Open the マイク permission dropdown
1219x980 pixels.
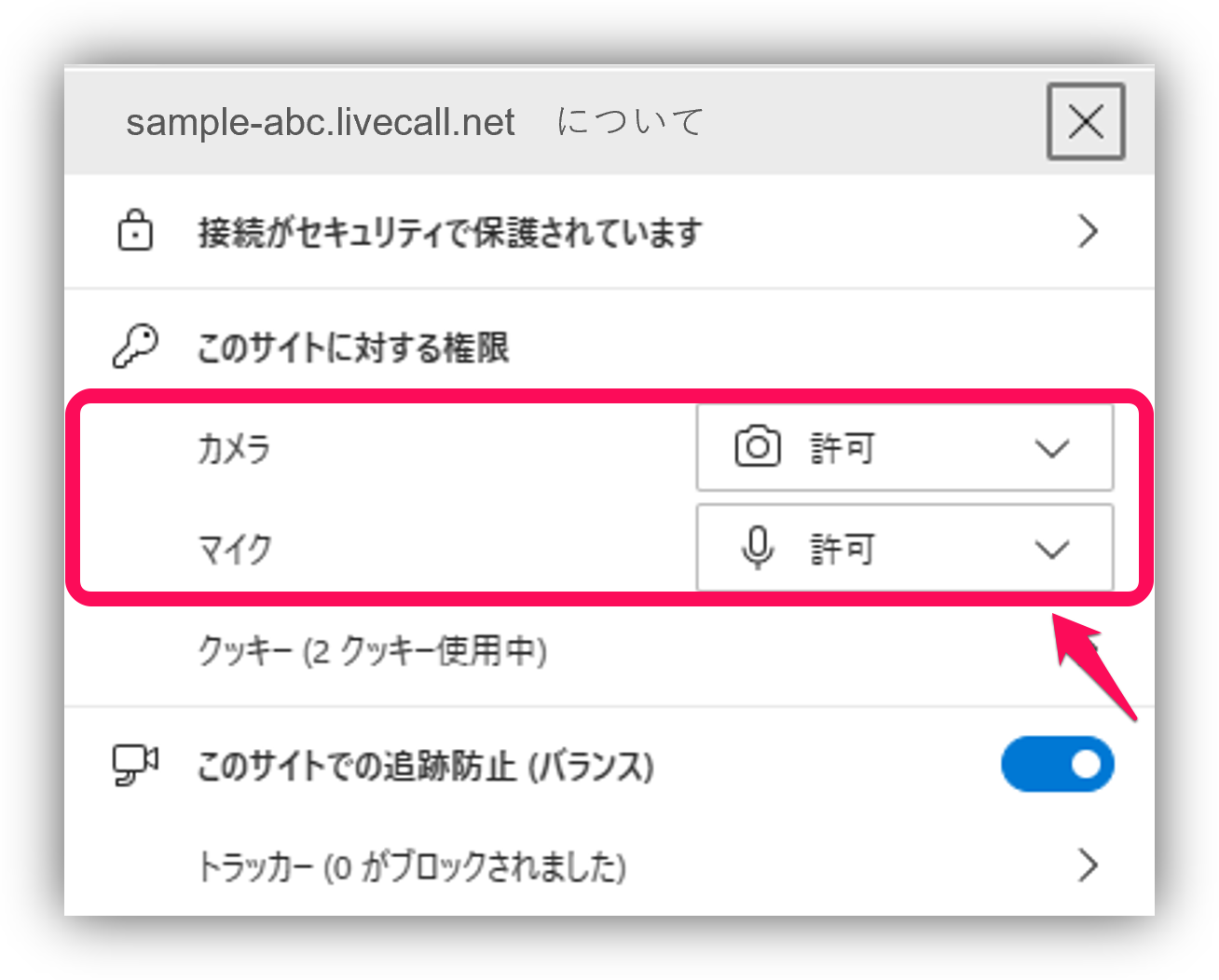pyautogui.click(x=1051, y=549)
